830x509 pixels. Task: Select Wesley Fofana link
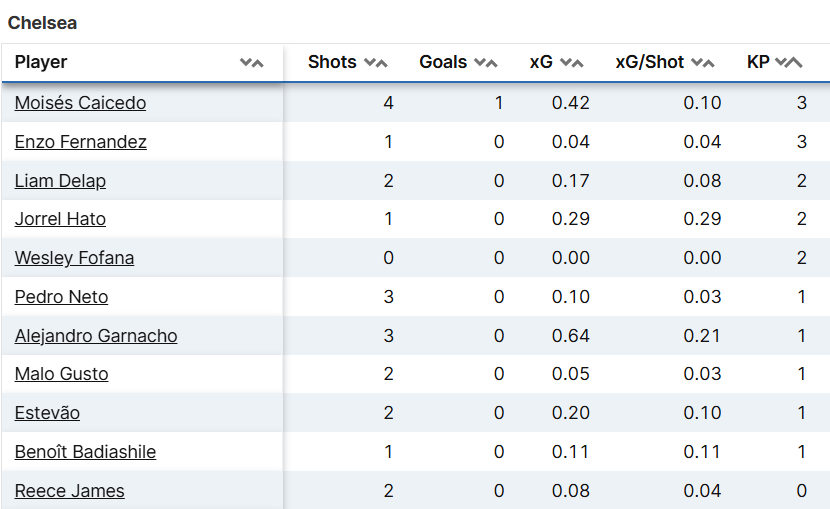74,258
